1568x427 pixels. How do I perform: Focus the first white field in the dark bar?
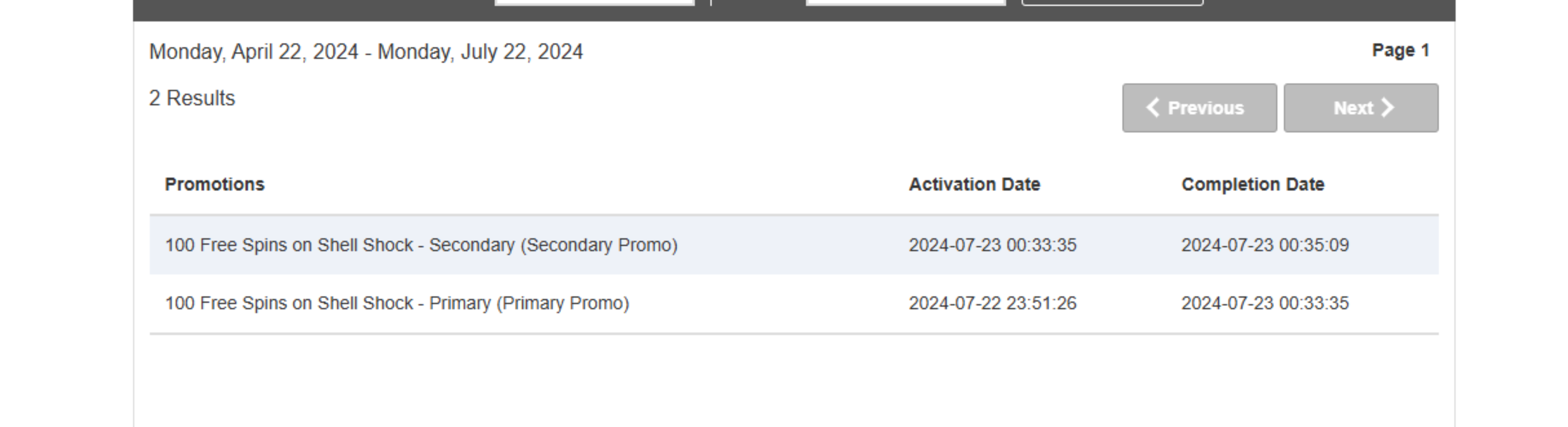(x=595, y=3)
